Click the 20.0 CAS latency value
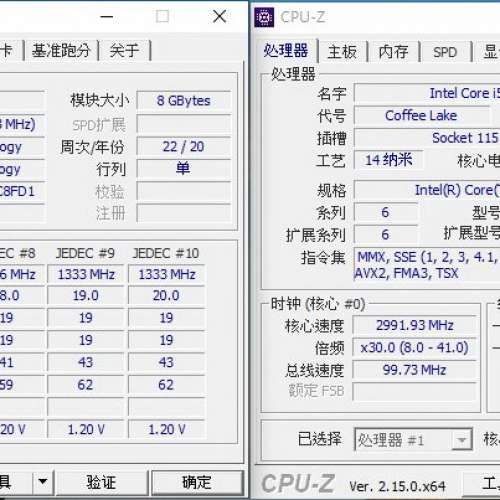Image resolution: width=500 pixels, height=500 pixels. (166, 296)
